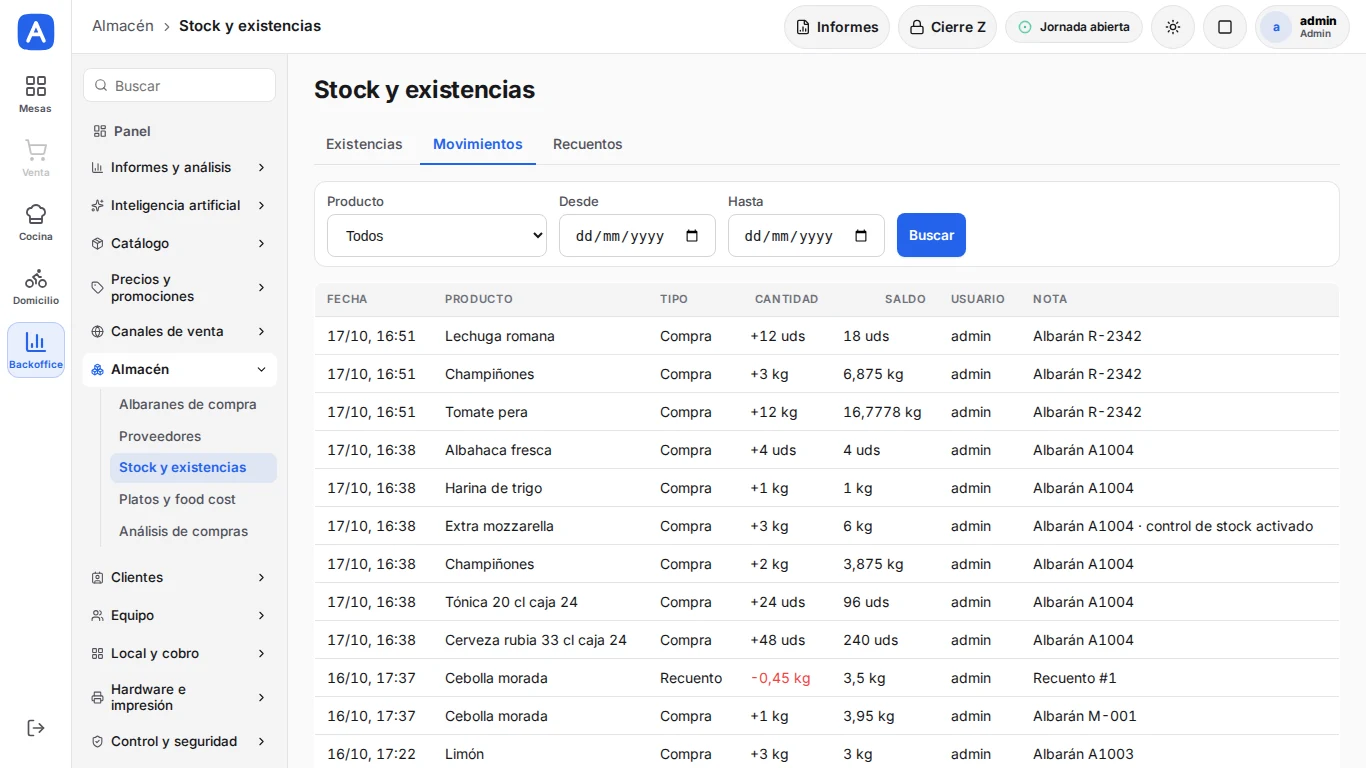Click the logout icon at rail bottom
Image resolution: width=1366 pixels, height=768 pixels.
tap(36, 728)
